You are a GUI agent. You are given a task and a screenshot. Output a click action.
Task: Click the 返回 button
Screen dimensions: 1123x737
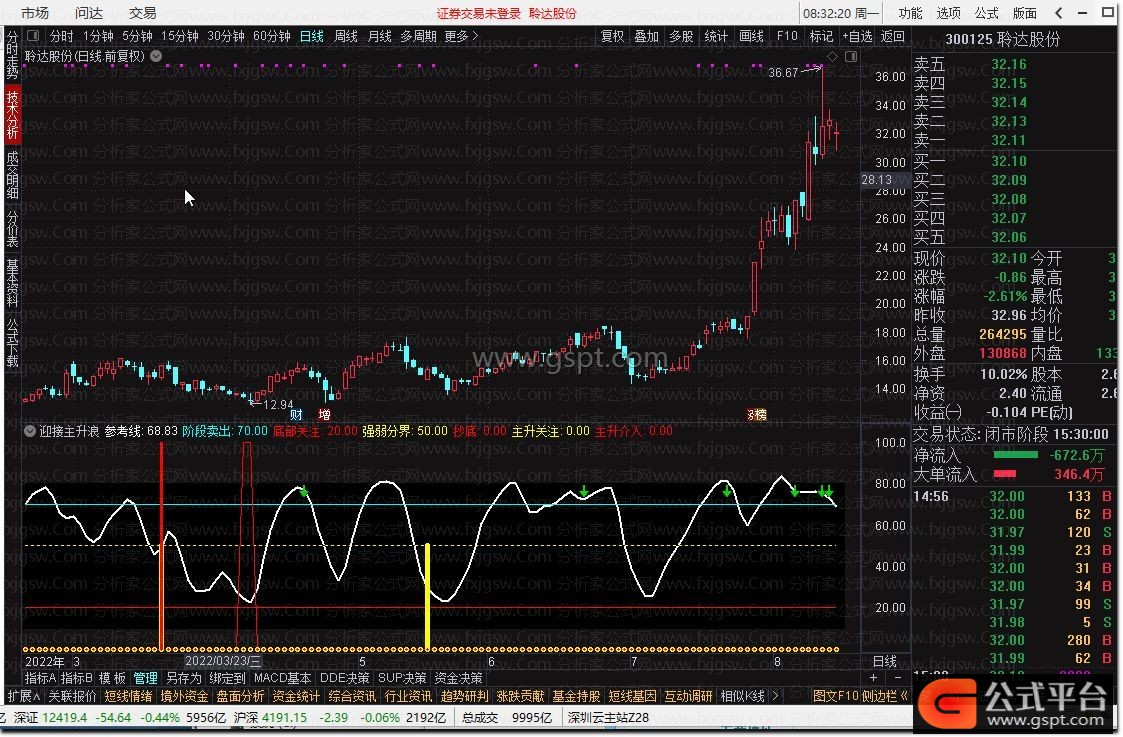[x=892, y=36]
